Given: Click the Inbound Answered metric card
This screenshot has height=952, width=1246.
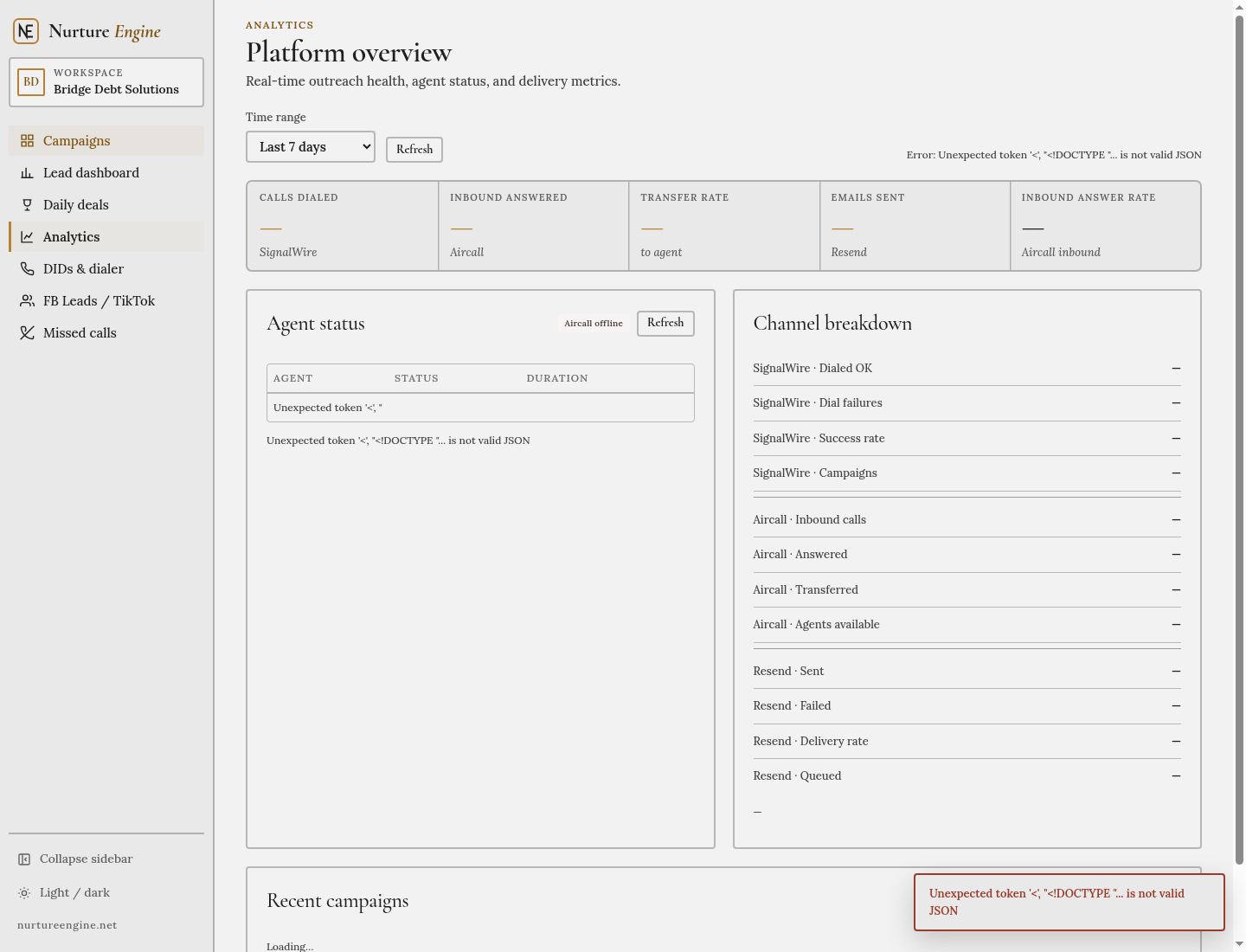Looking at the screenshot, I should pos(534,226).
